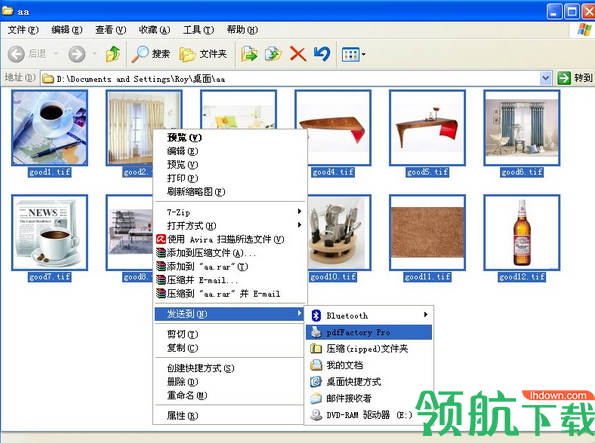Open the 查看(V) menu

pyautogui.click(x=110, y=30)
